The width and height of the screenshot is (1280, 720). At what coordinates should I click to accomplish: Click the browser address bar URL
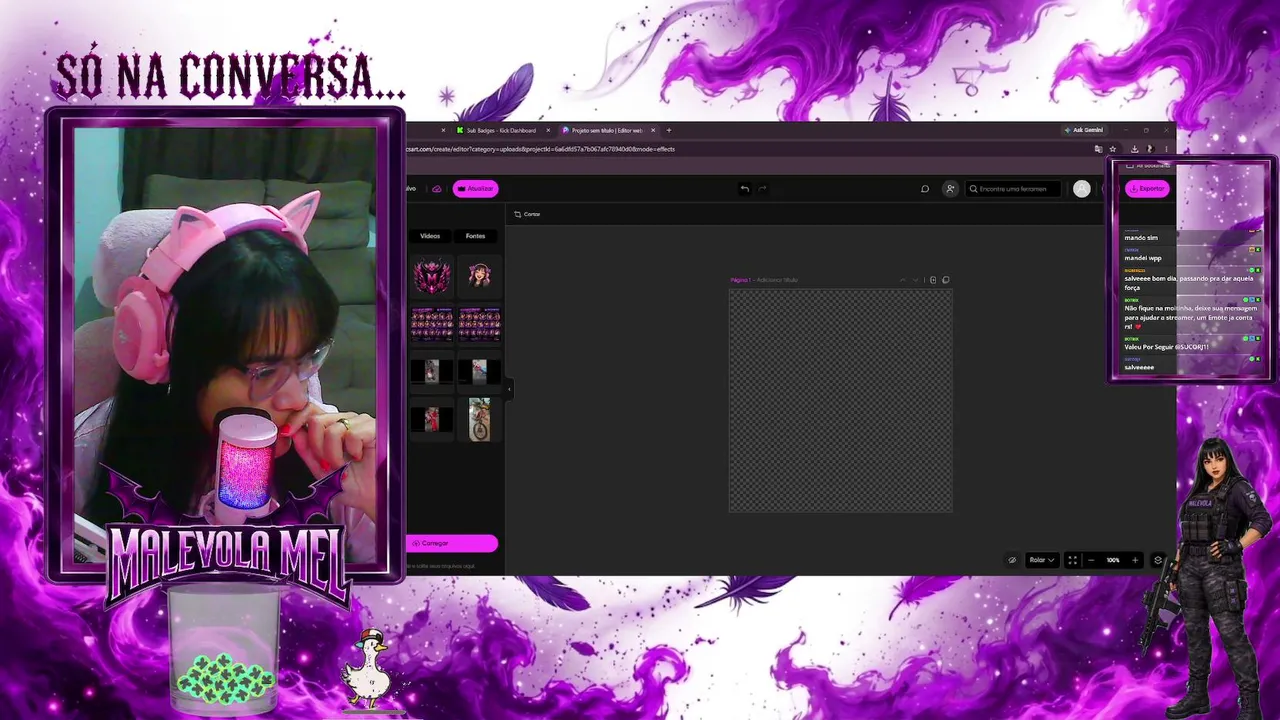pos(540,149)
